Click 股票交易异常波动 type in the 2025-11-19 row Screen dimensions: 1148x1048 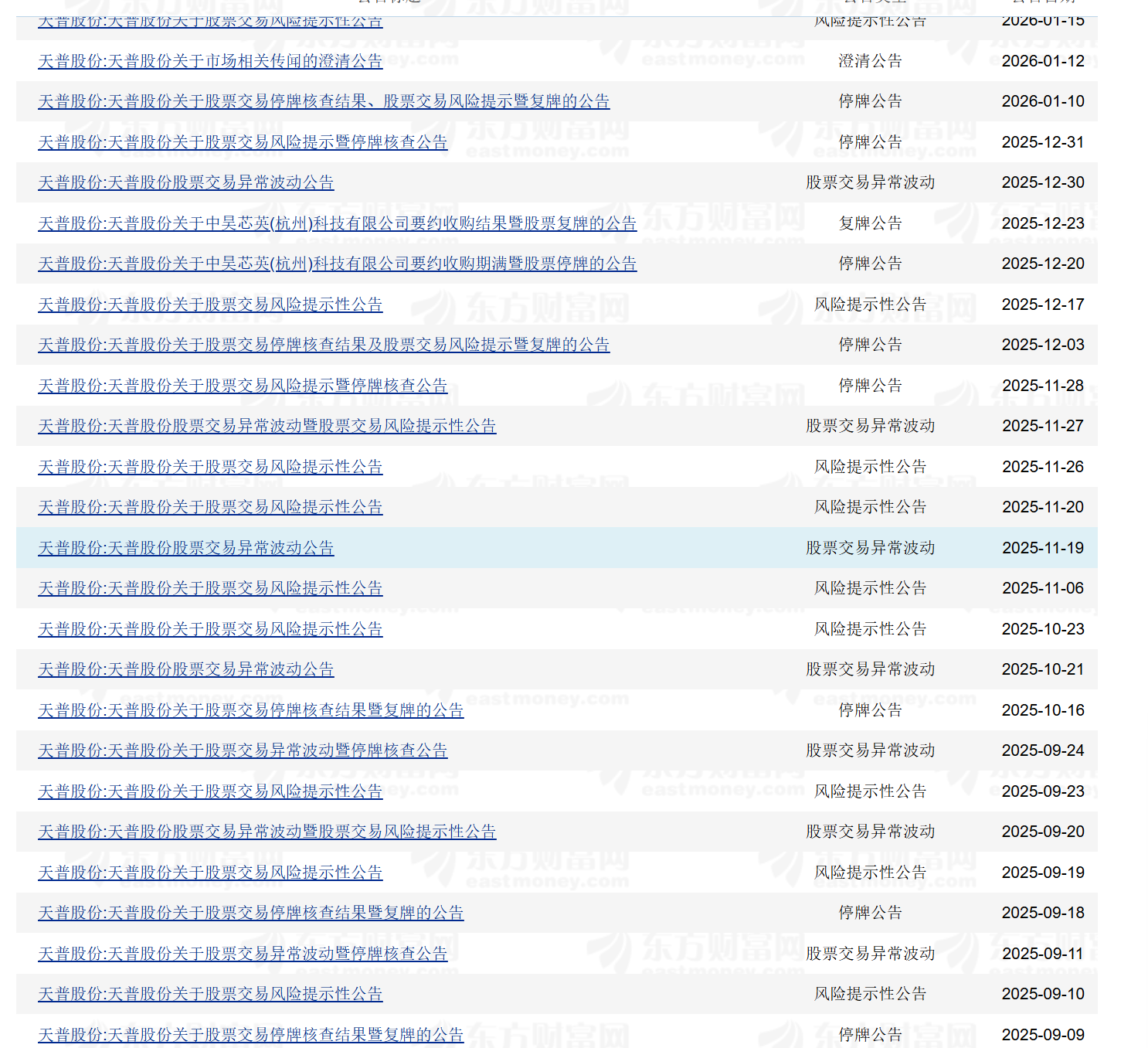[871, 548]
